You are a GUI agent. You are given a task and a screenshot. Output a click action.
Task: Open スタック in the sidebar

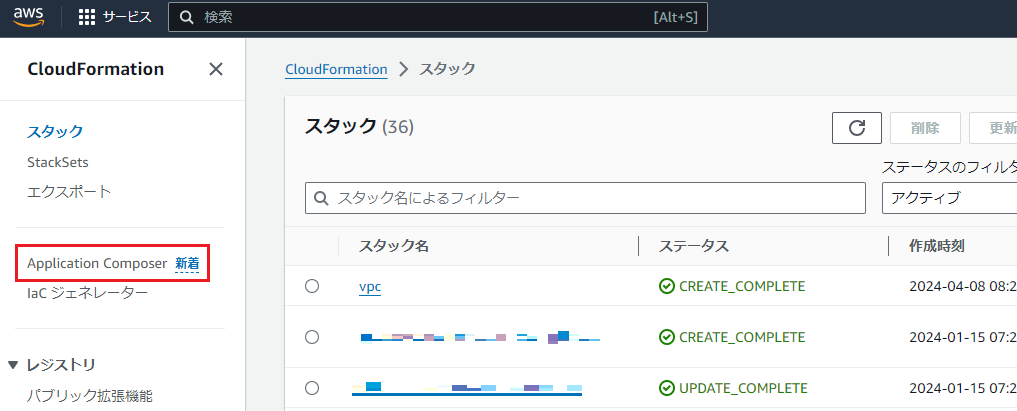coord(55,132)
